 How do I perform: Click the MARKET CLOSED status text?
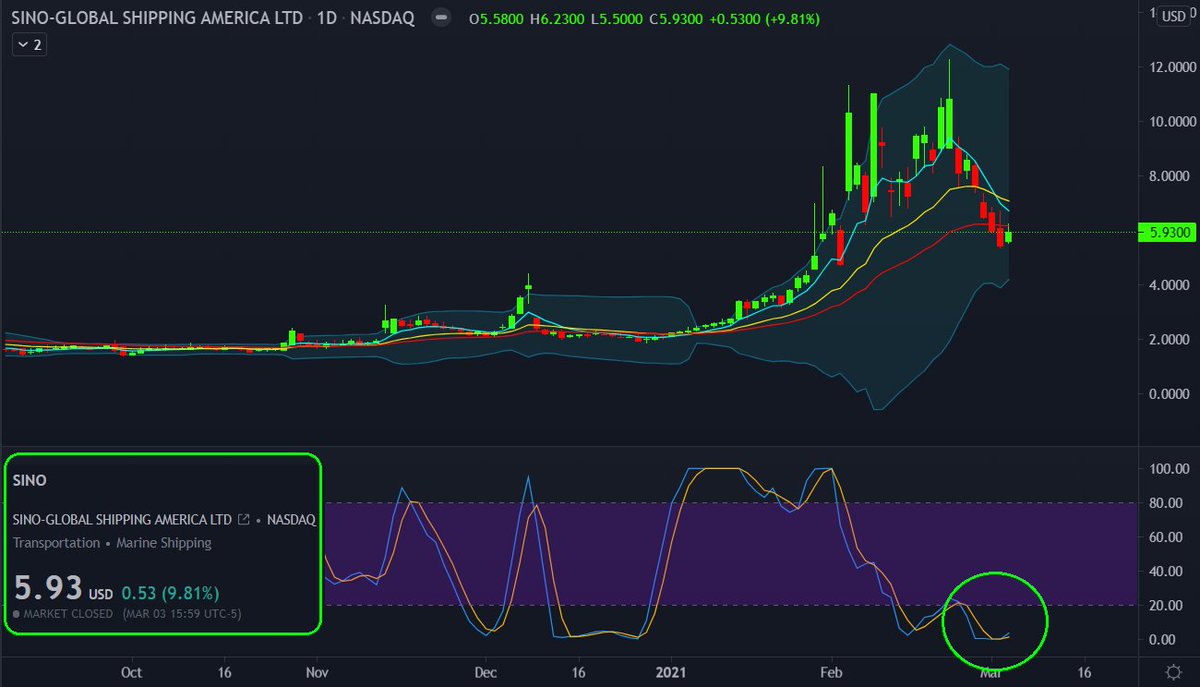point(69,614)
